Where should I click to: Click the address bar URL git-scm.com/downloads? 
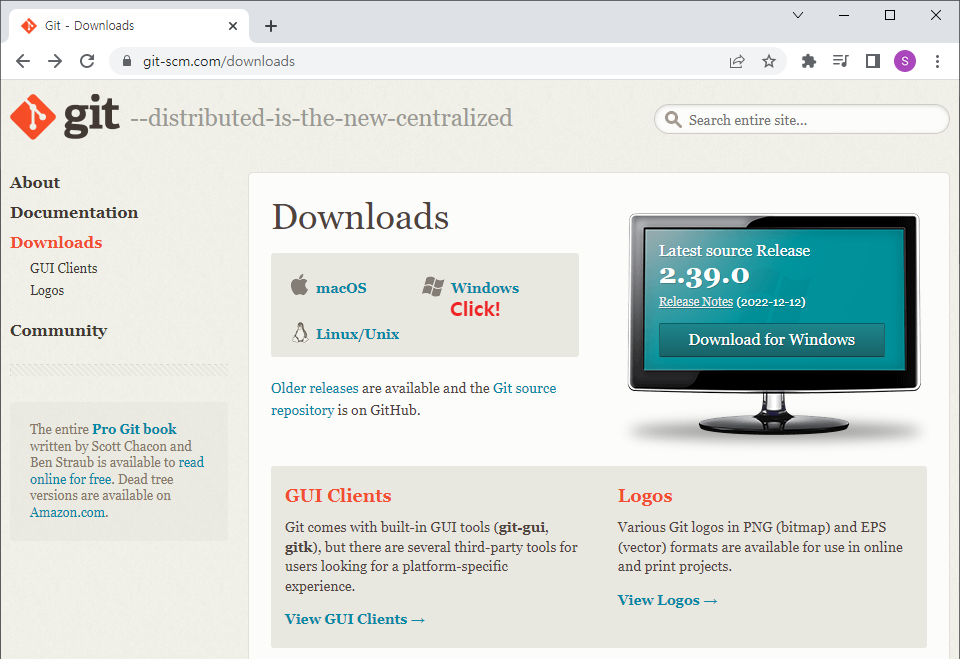219,61
